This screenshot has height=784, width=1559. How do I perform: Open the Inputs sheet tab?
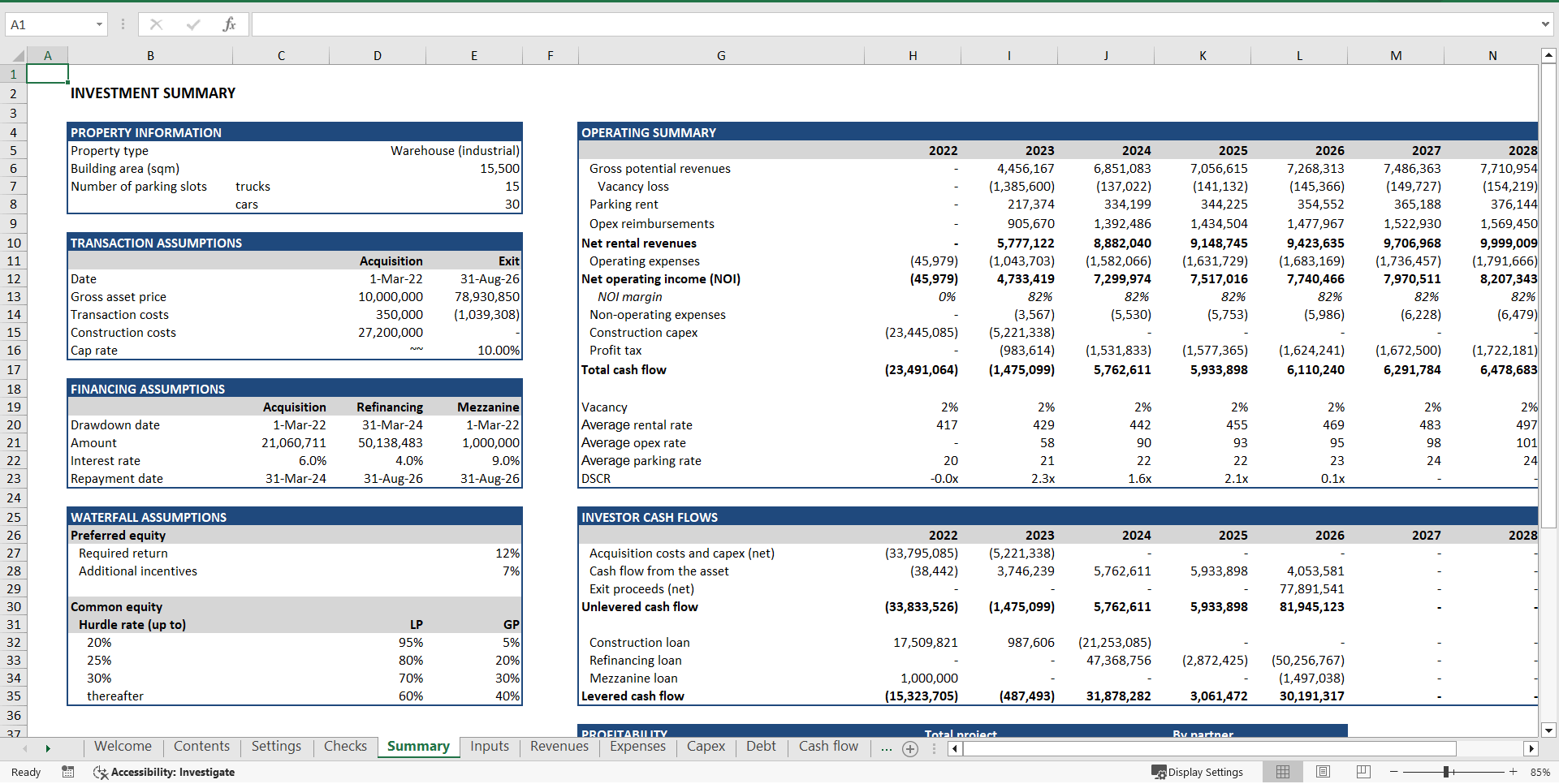(x=490, y=747)
